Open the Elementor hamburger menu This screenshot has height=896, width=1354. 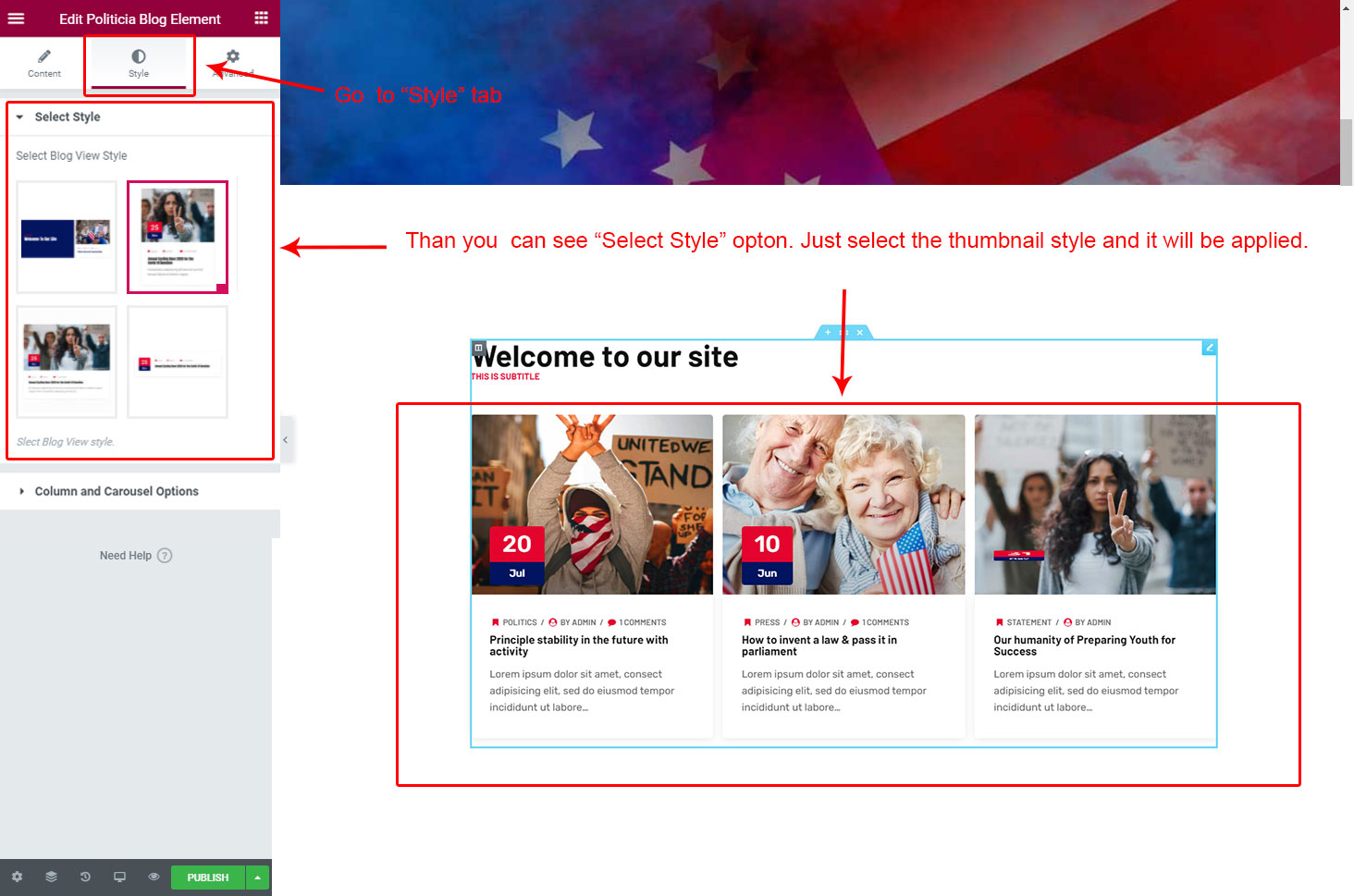click(16, 18)
